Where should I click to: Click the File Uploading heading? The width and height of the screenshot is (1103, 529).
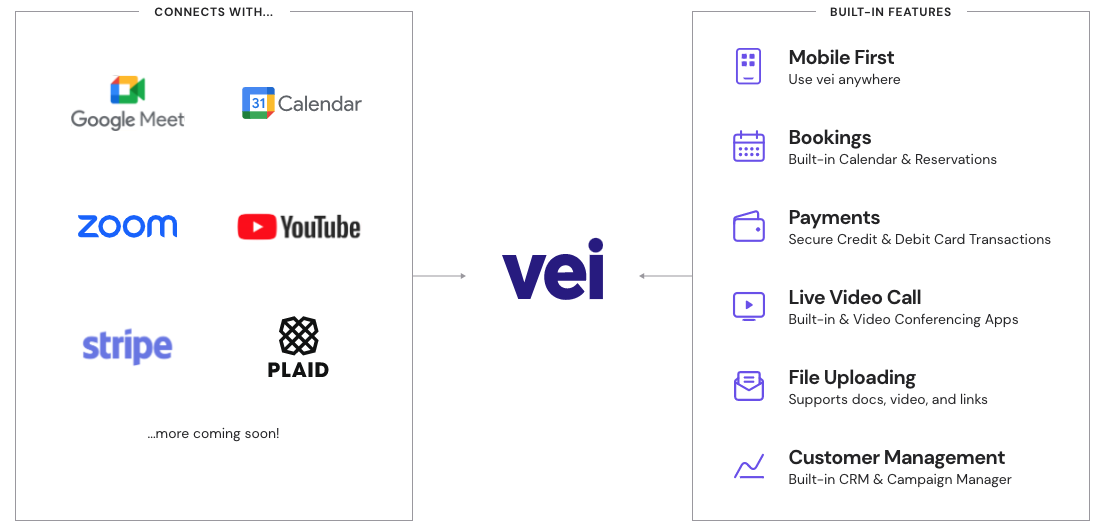point(852,378)
